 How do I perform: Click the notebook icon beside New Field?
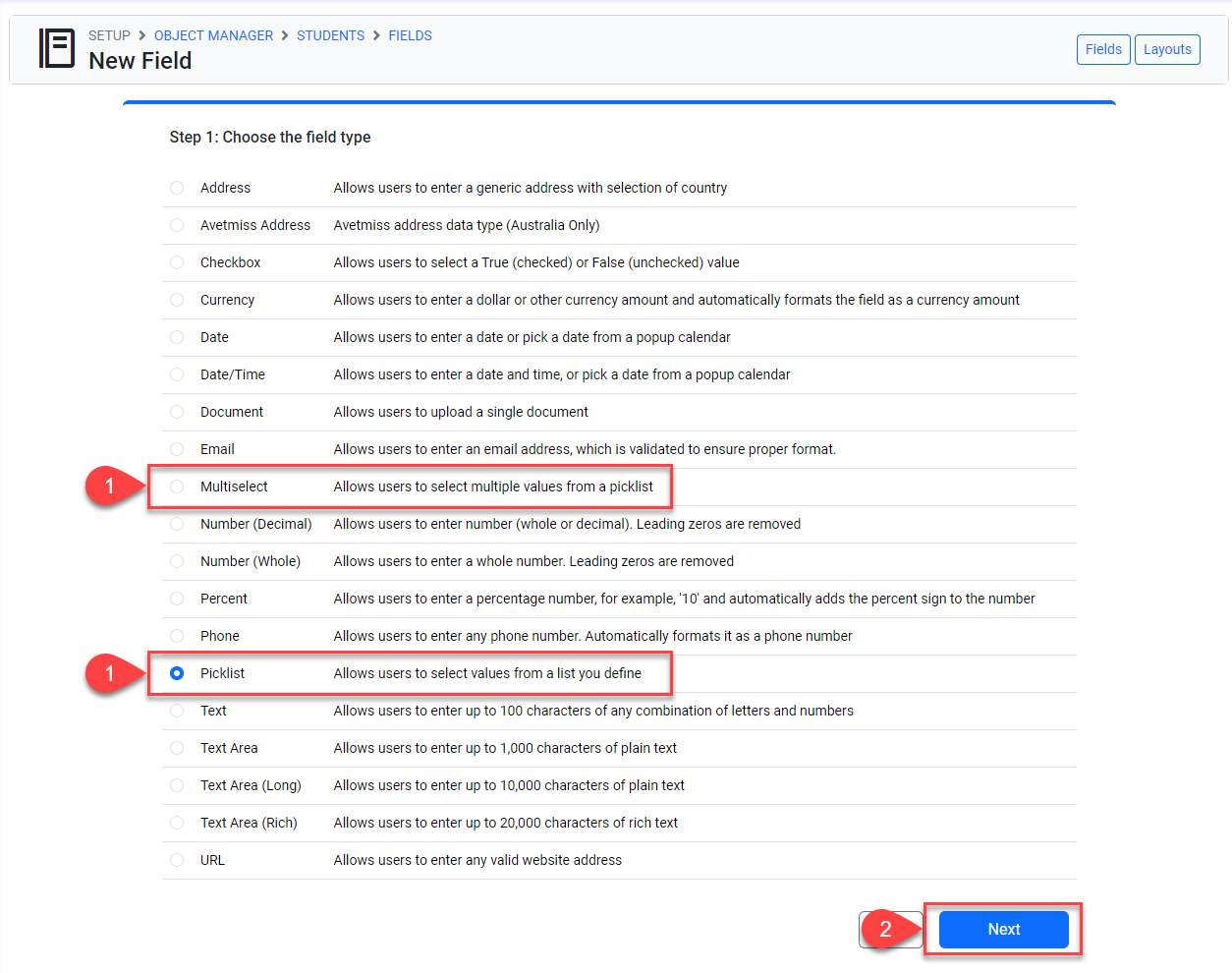click(x=57, y=48)
